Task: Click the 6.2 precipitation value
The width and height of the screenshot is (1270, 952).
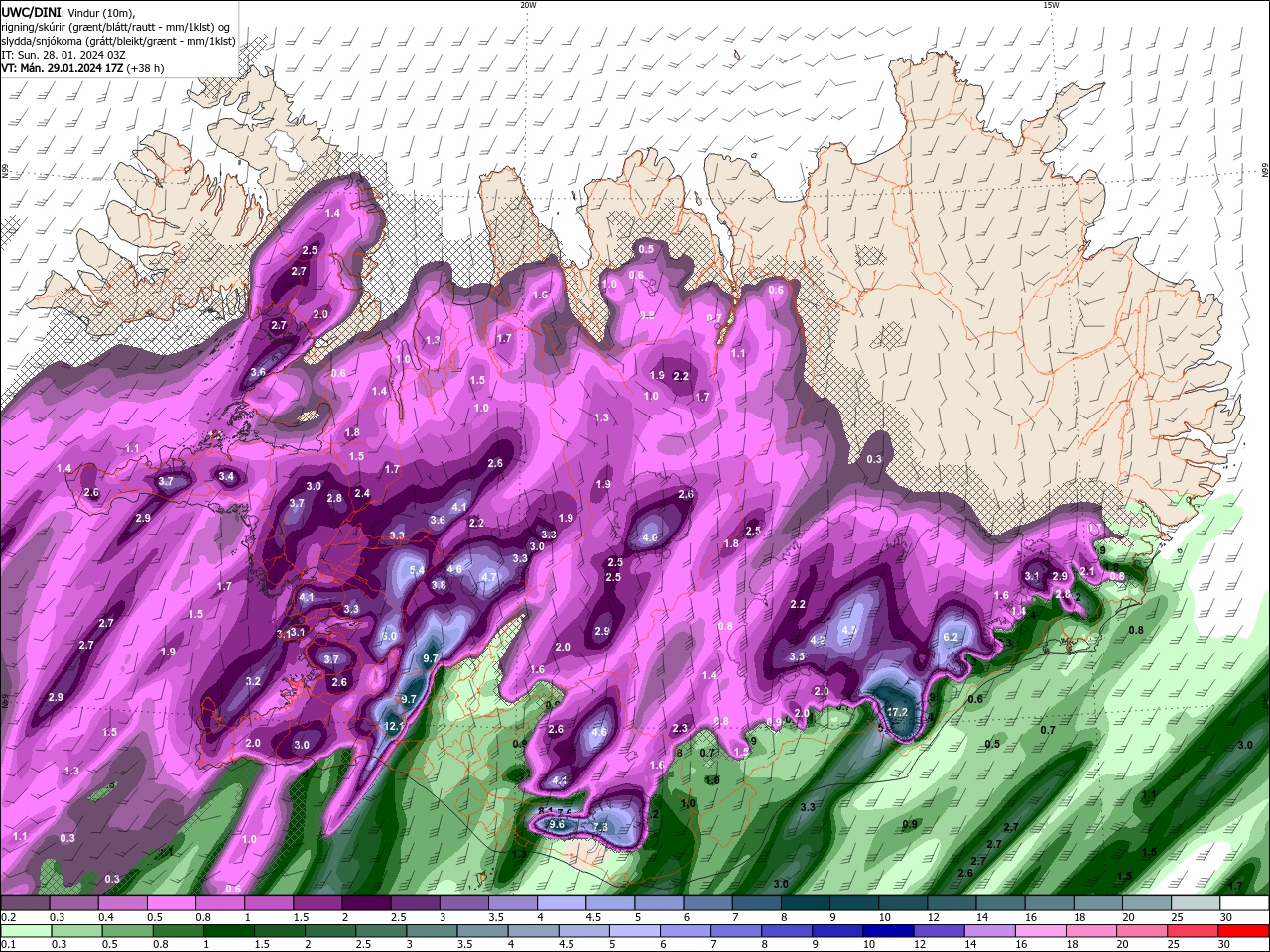Action: 950,637
